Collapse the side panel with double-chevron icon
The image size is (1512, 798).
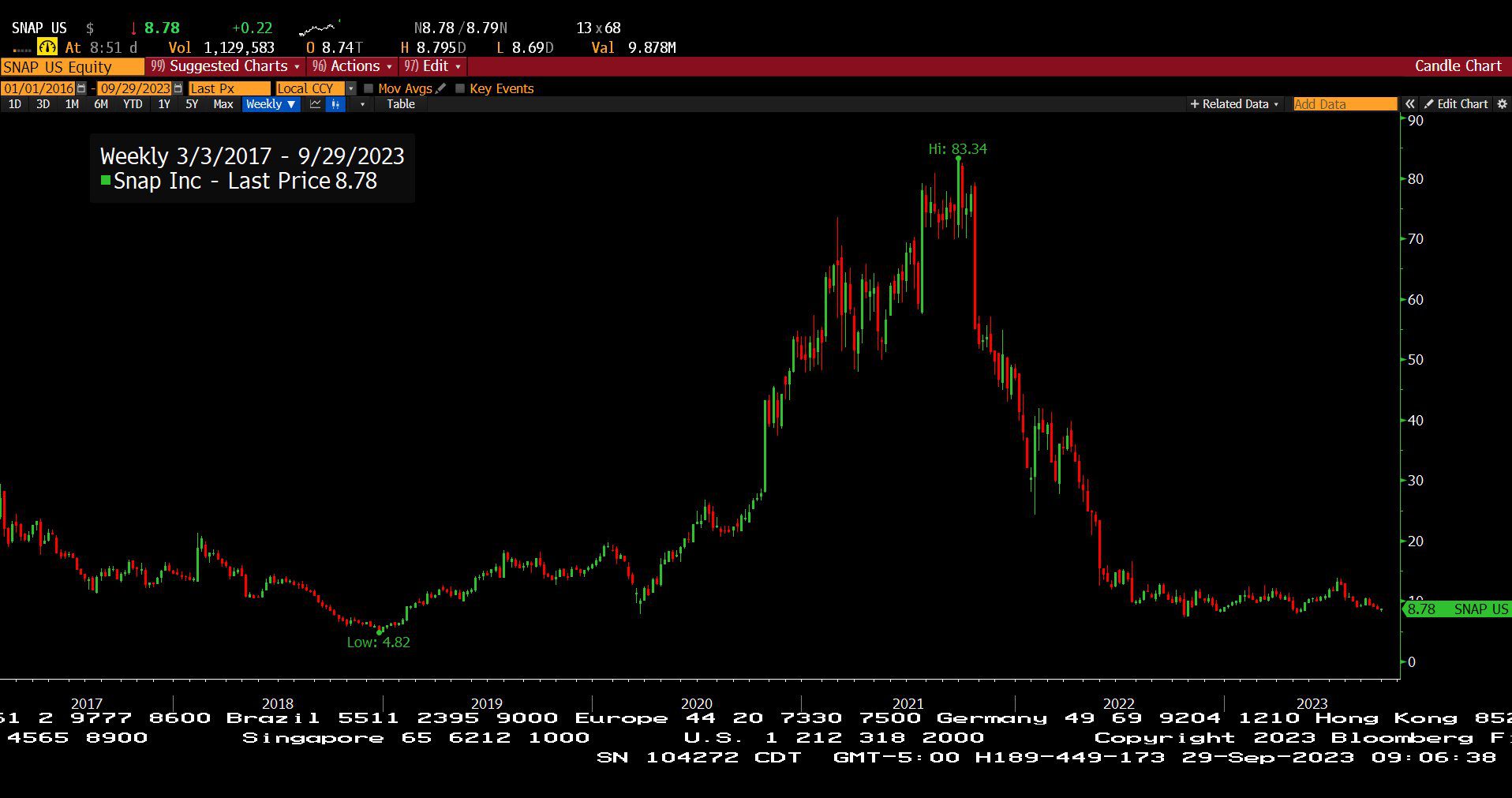point(1409,104)
